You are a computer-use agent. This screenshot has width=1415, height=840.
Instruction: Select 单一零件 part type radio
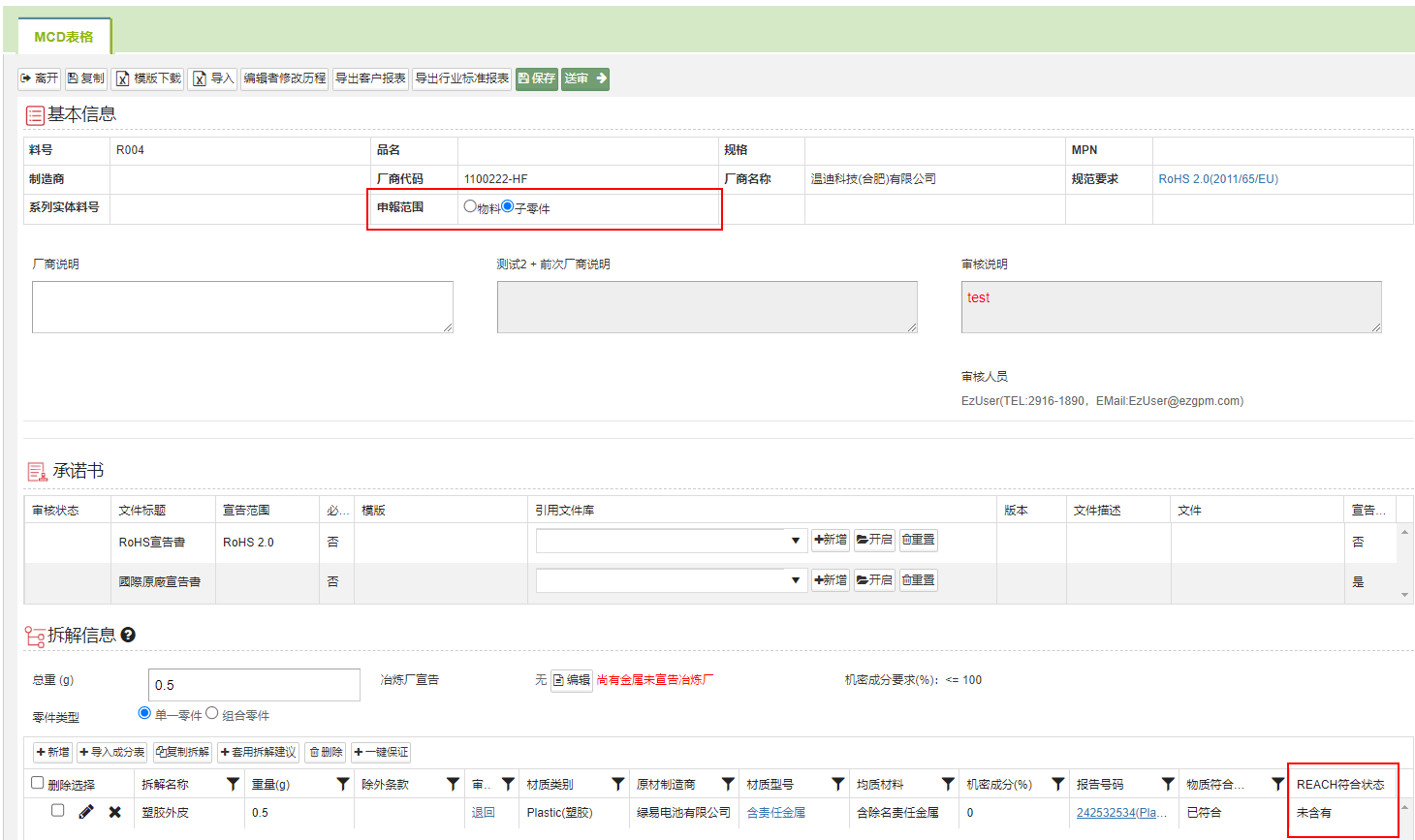pyautogui.click(x=145, y=713)
